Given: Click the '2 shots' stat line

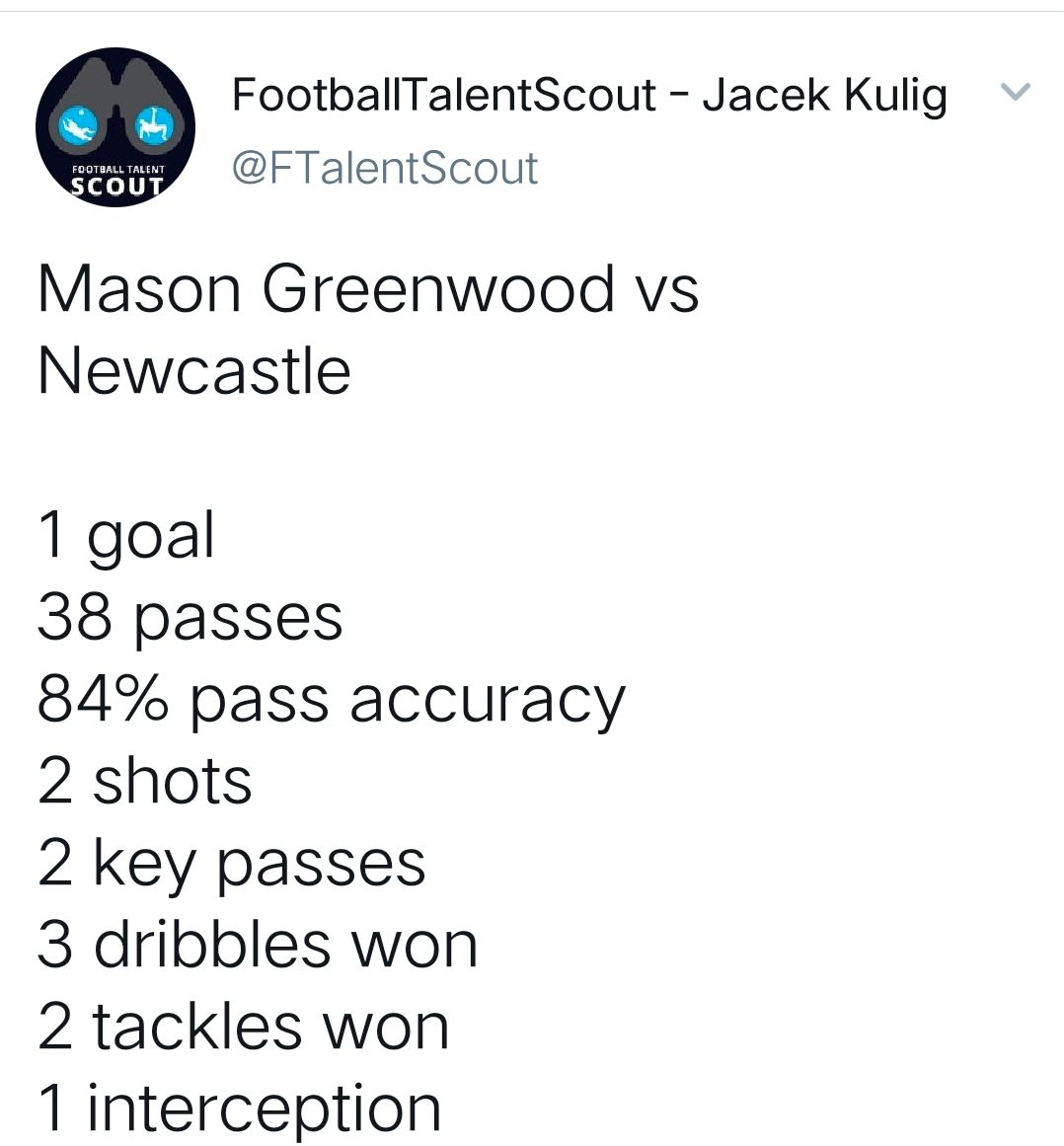Looking at the screenshot, I should pos(145,782).
